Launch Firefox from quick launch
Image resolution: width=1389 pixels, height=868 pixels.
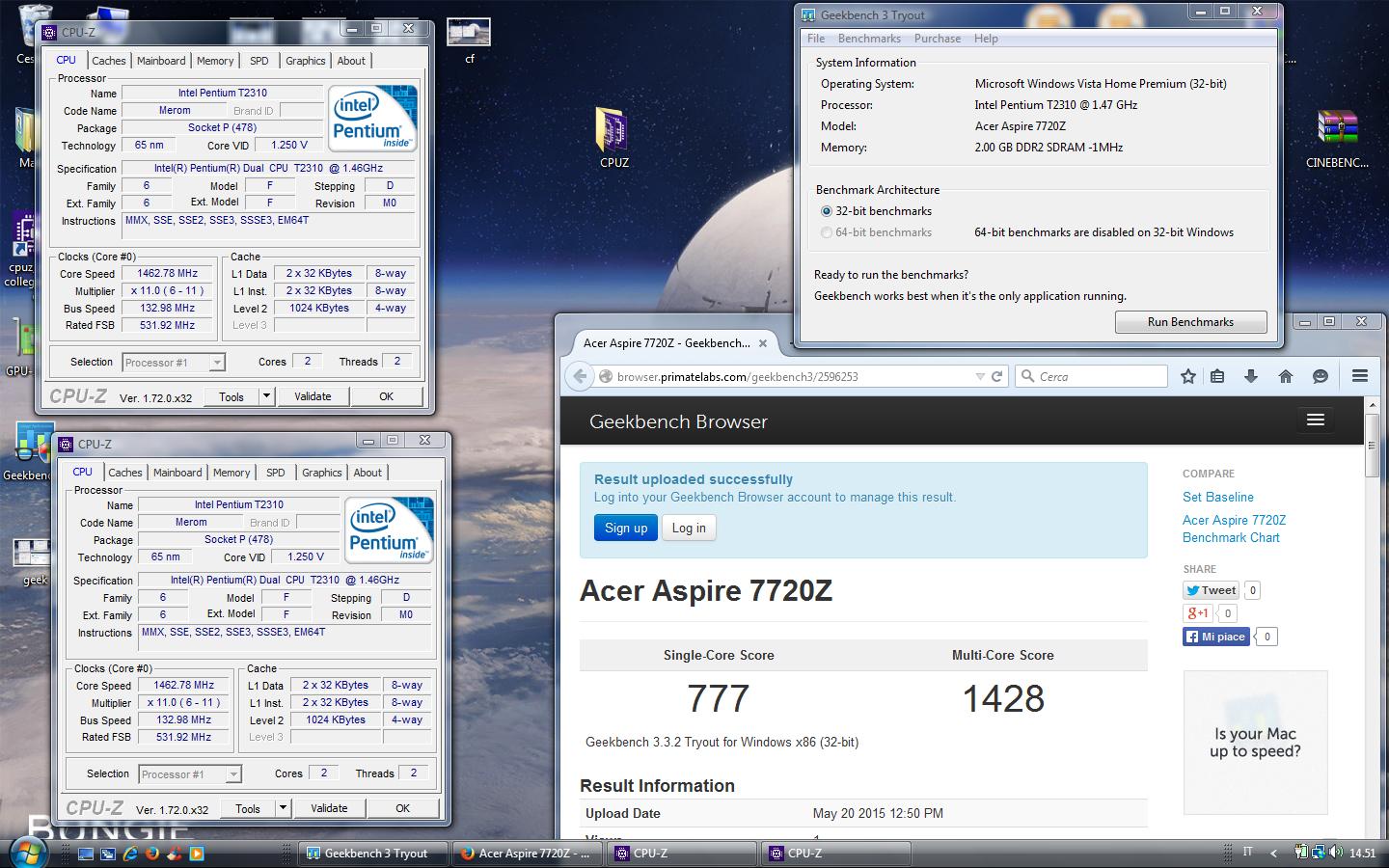[151, 854]
